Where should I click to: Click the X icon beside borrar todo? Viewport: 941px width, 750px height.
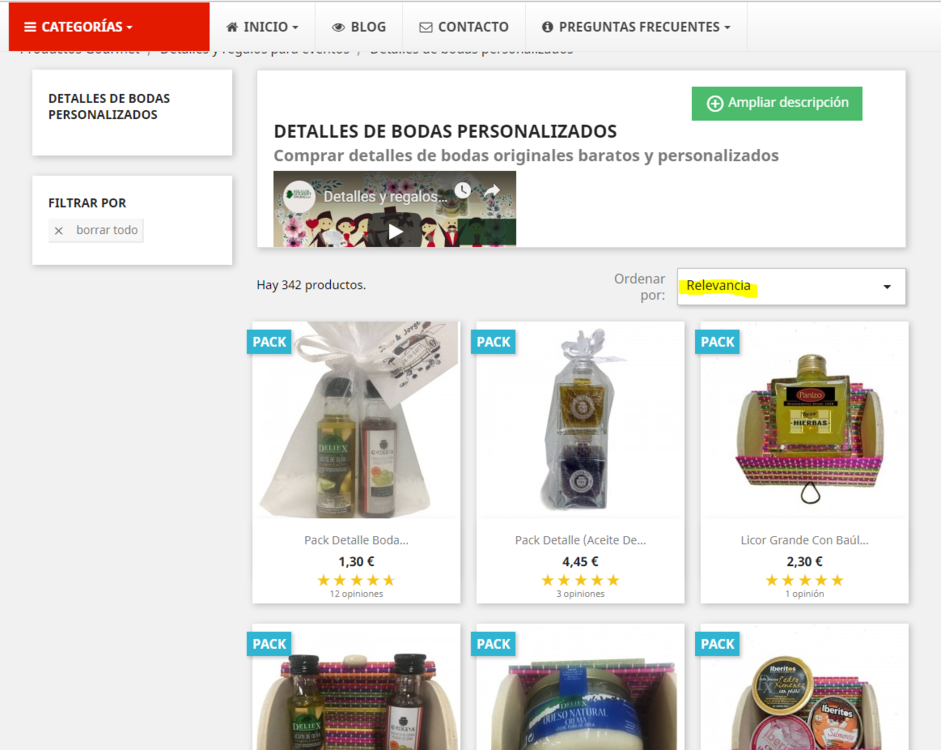[59, 230]
